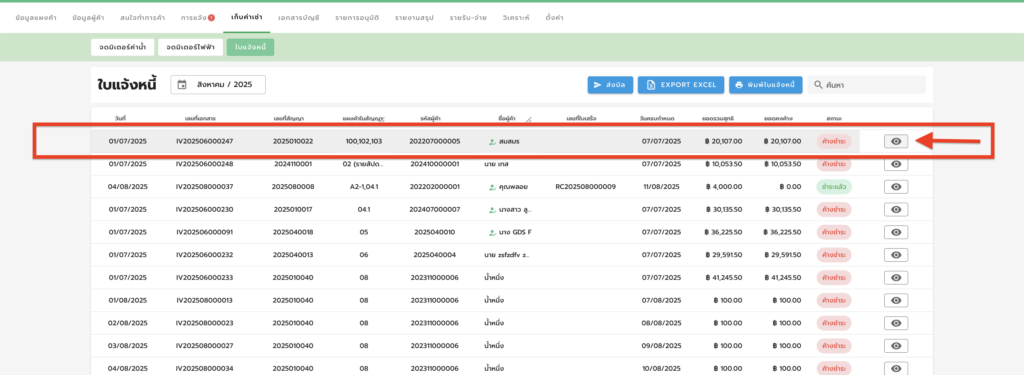Image resolution: width=1024 pixels, height=375 pixels.
Task: Click the สถานะ column header
Action: click(x=834, y=119)
